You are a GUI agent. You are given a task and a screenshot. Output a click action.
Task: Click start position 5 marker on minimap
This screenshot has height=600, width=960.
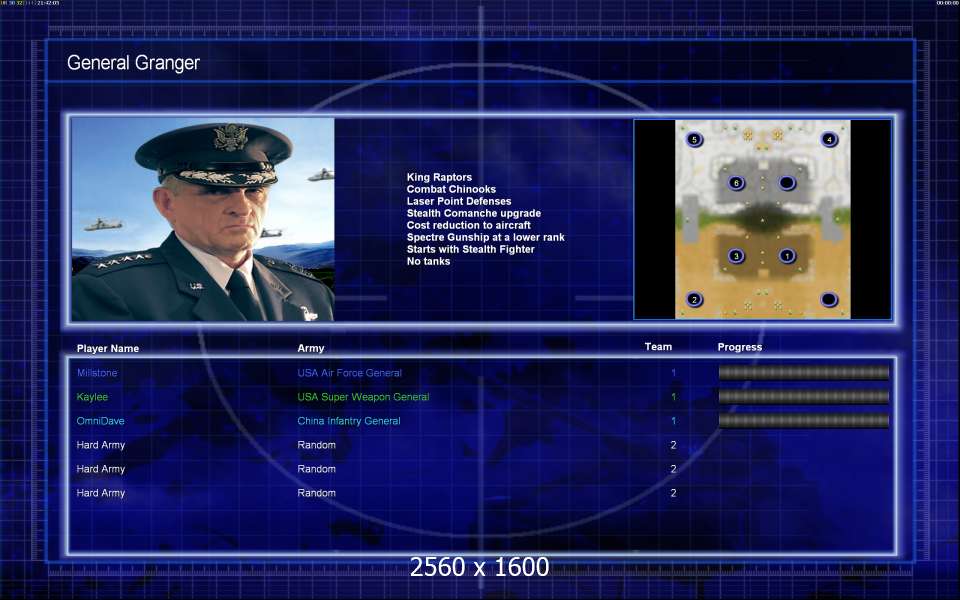point(694,139)
